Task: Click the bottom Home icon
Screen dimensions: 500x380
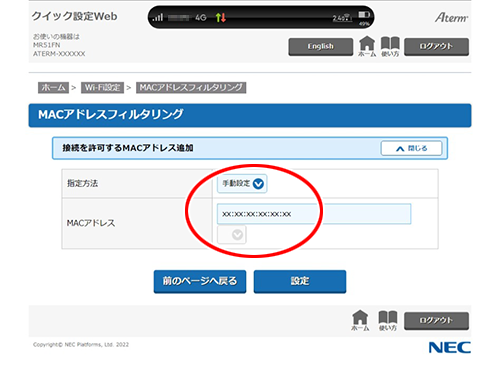Action: point(360,320)
